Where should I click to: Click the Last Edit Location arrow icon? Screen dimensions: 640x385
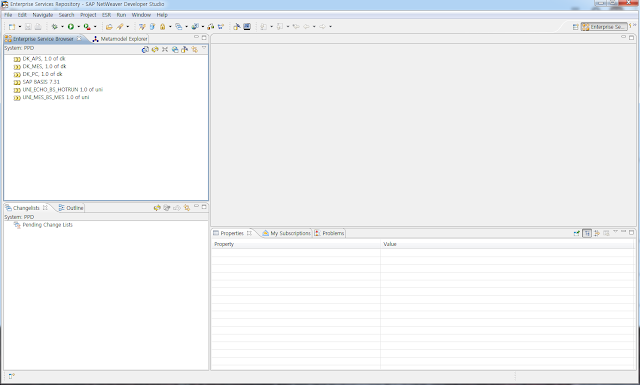click(x=296, y=27)
